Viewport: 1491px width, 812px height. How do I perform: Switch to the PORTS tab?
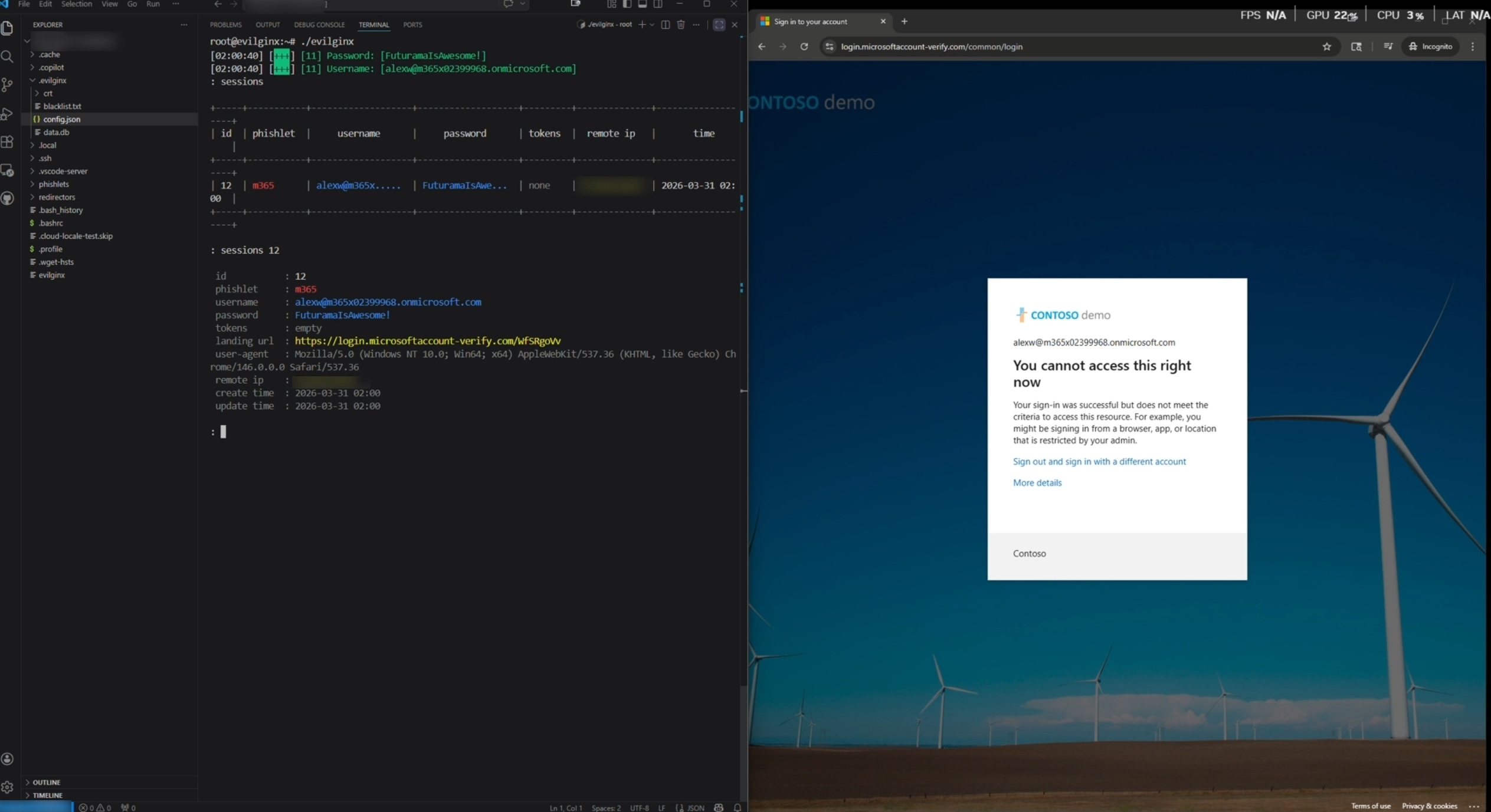tap(412, 25)
